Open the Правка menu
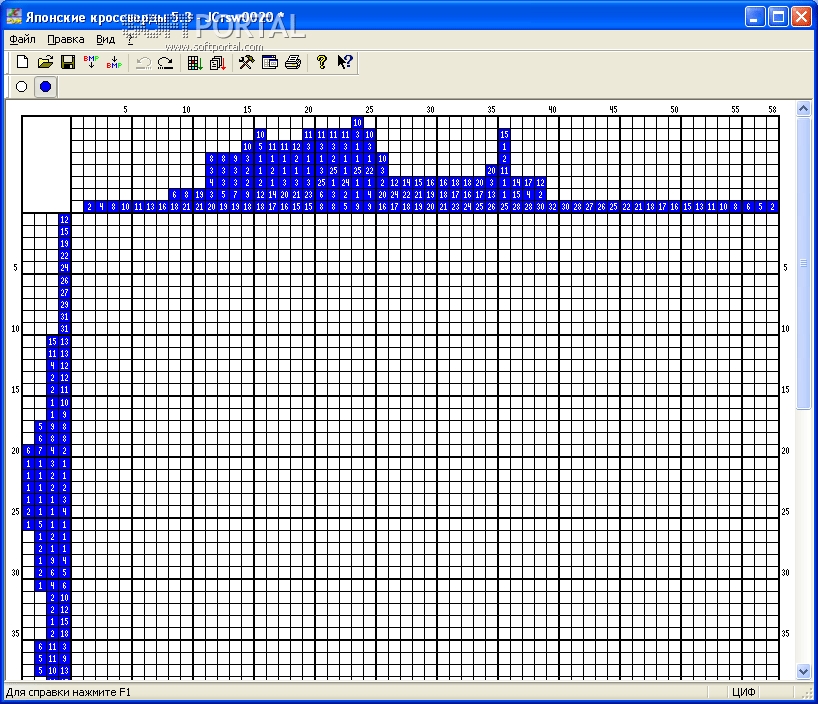The height and width of the screenshot is (704, 818). (x=65, y=40)
